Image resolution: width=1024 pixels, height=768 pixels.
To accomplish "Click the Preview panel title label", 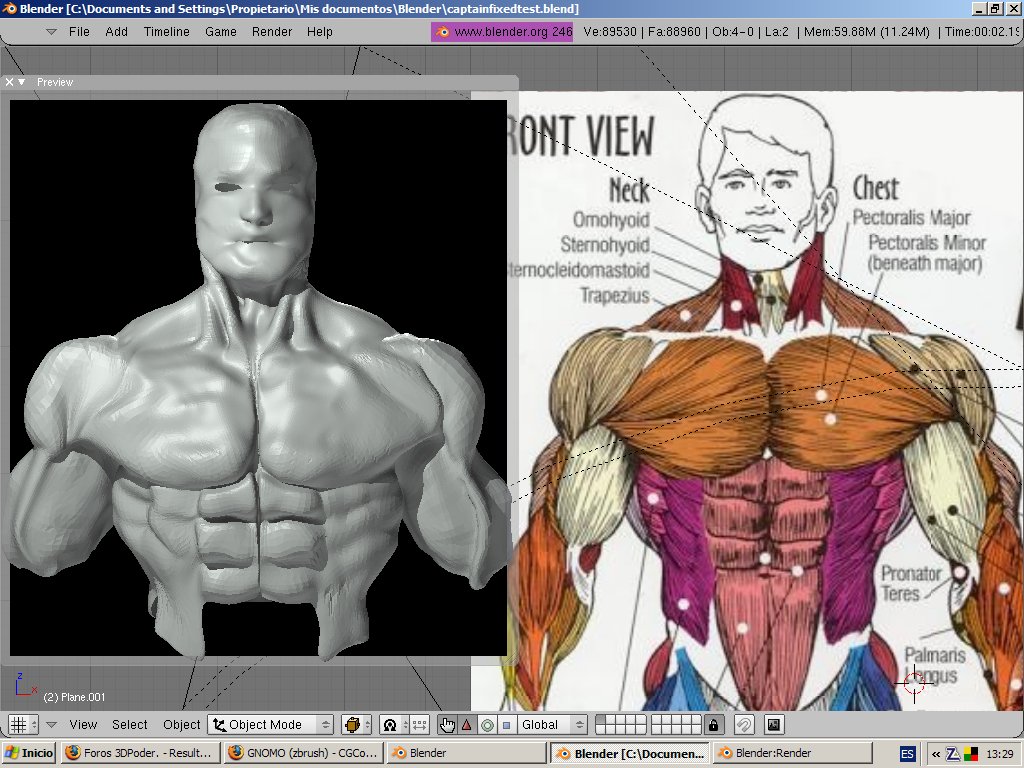I will [55, 82].
